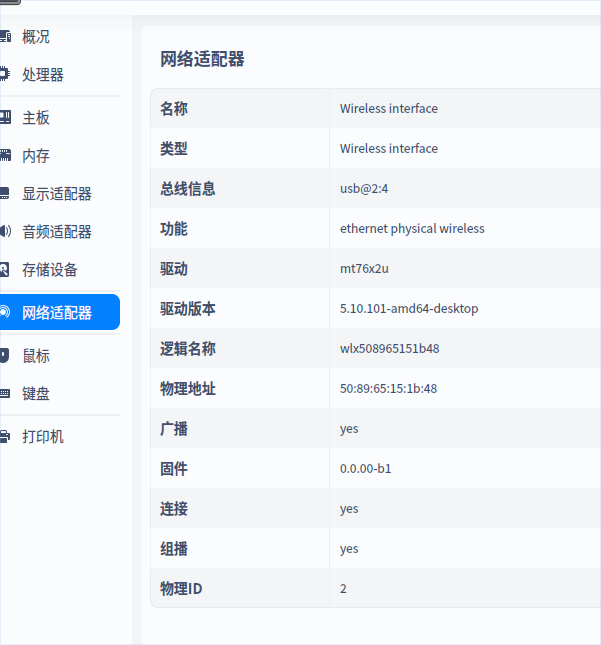Select the firmware value 0.0.00-b1
Screen dimensions: 601x645
[365, 469]
